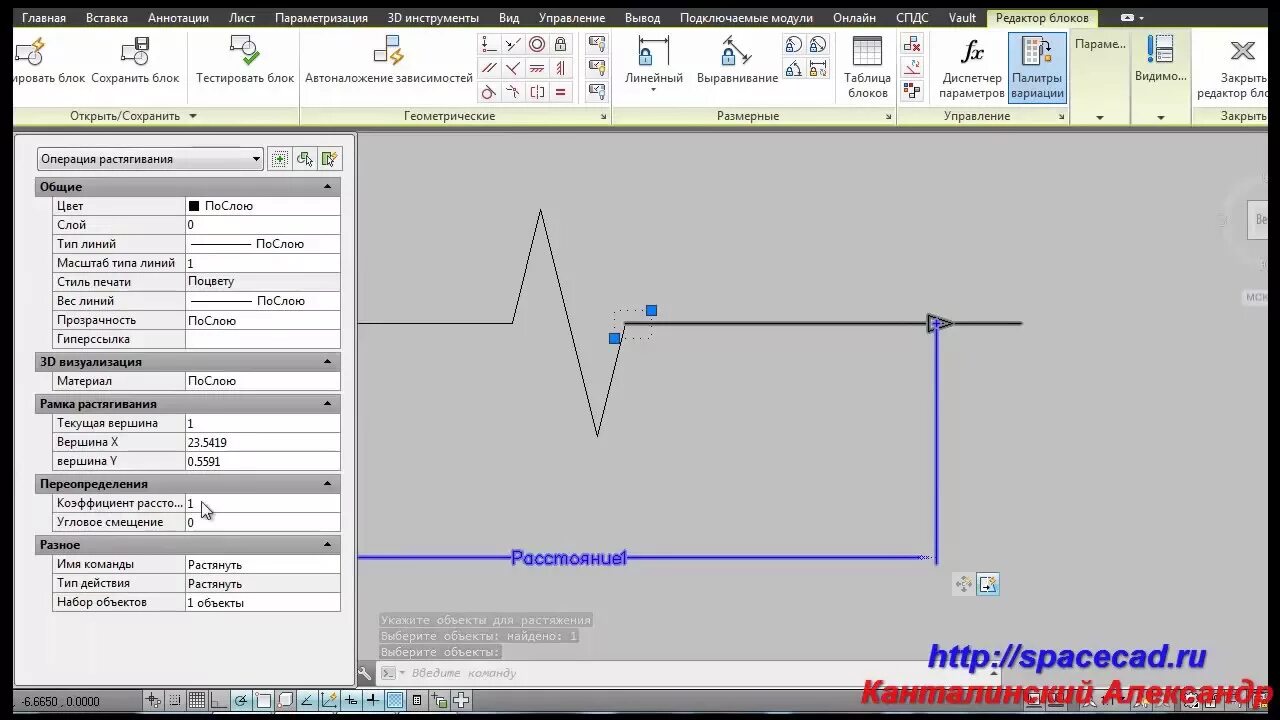Apply the Smooth geometric constraint
The height and width of the screenshot is (720, 1280).
coord(513,92)
